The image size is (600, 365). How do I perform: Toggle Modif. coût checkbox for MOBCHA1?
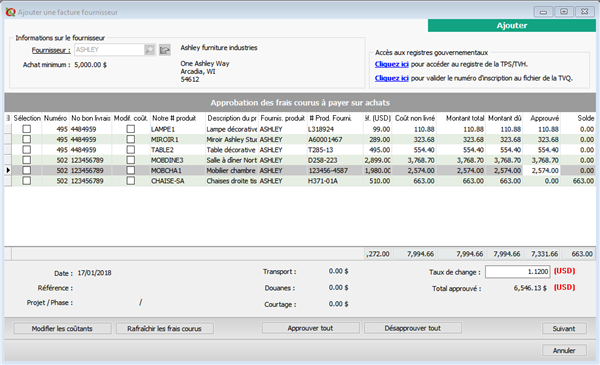point(130,170)
